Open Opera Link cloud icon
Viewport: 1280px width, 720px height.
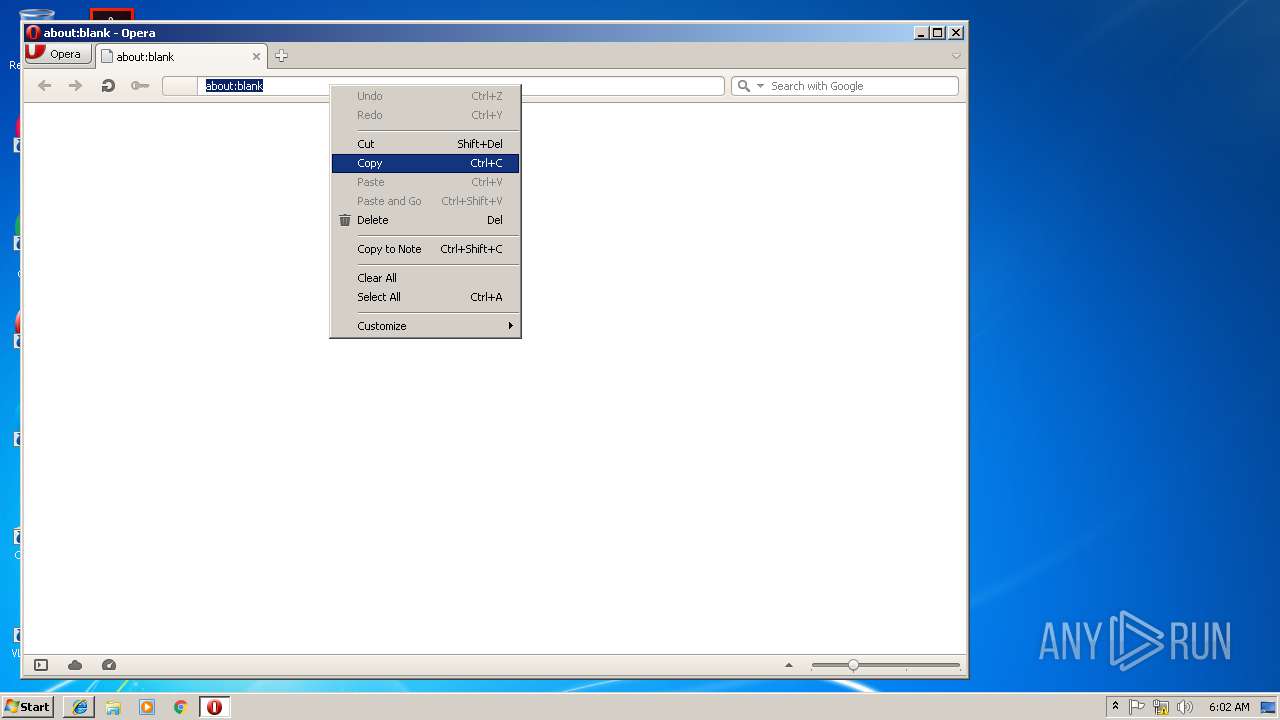click(x=75, y=665)
